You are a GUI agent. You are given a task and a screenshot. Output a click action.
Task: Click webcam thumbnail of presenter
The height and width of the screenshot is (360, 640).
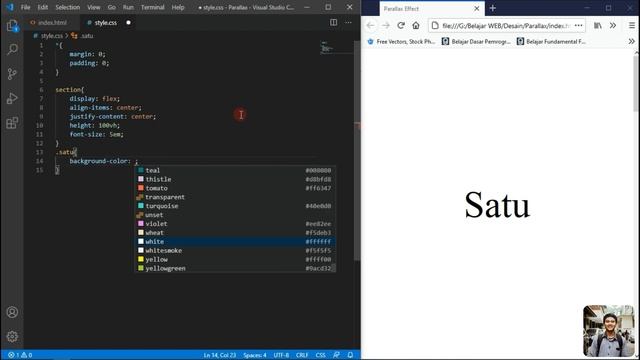coord(609,331)
